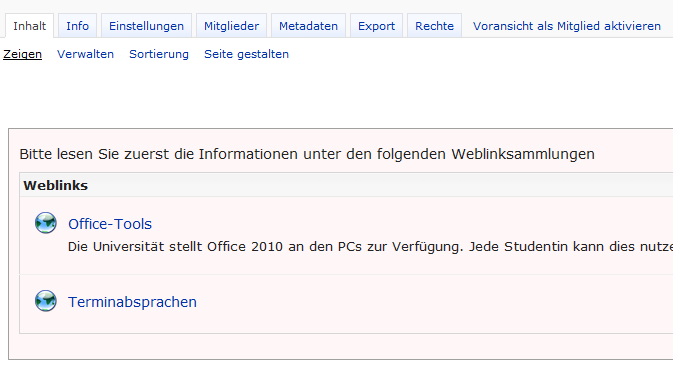
Task: Switch to the Info tab
Action: pyautogui.click(x=77, y=26)
